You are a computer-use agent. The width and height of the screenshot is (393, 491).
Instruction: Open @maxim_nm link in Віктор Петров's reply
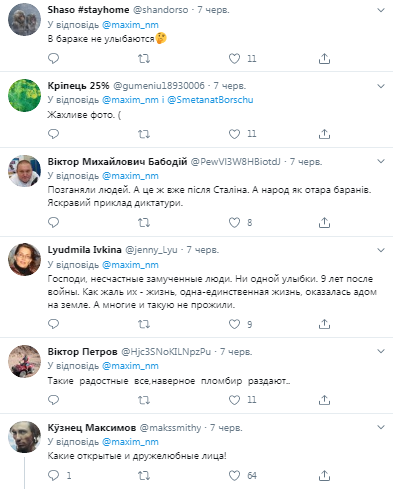(x=130, y=366)
